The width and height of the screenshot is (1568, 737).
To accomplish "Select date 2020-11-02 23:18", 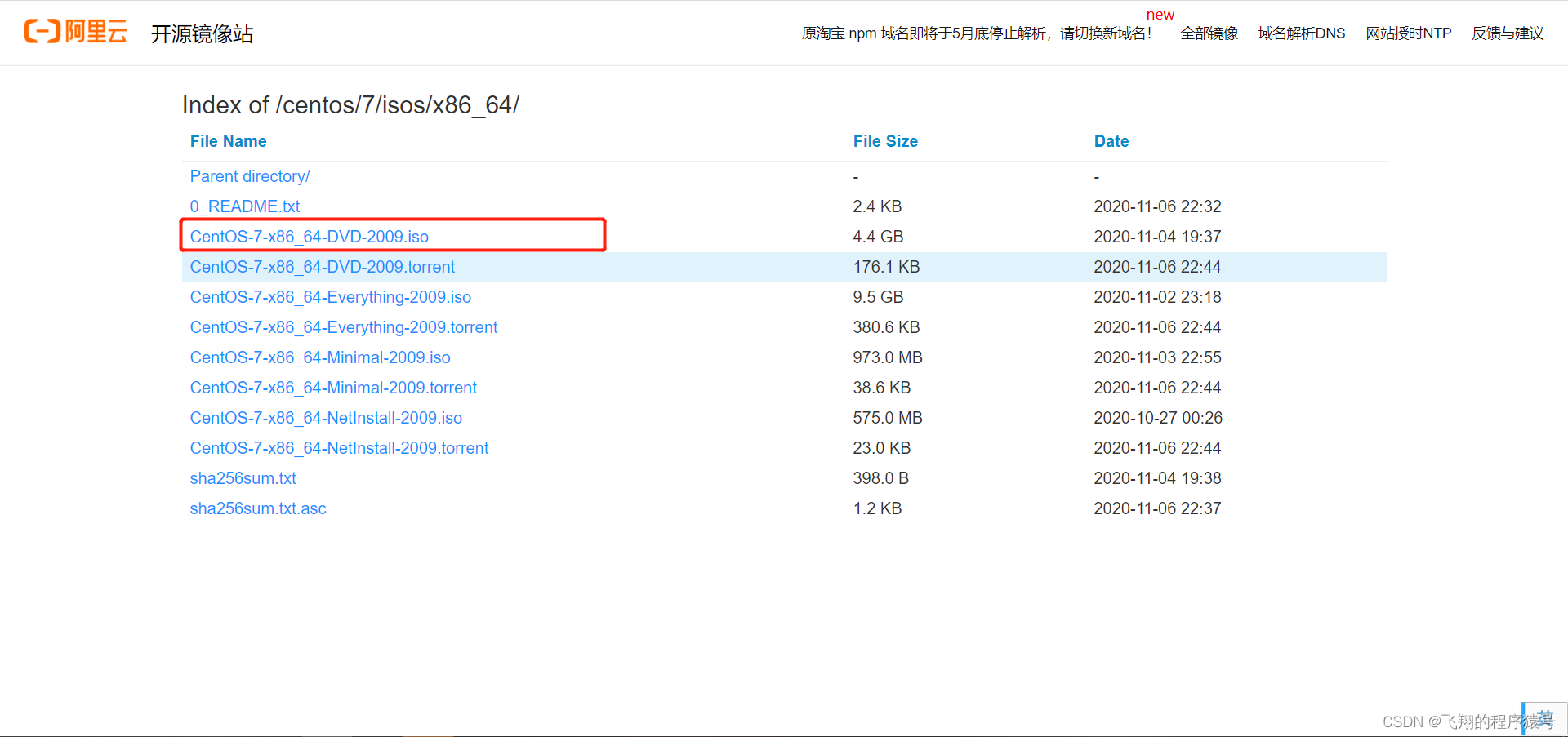I will tap(1157, 297).
